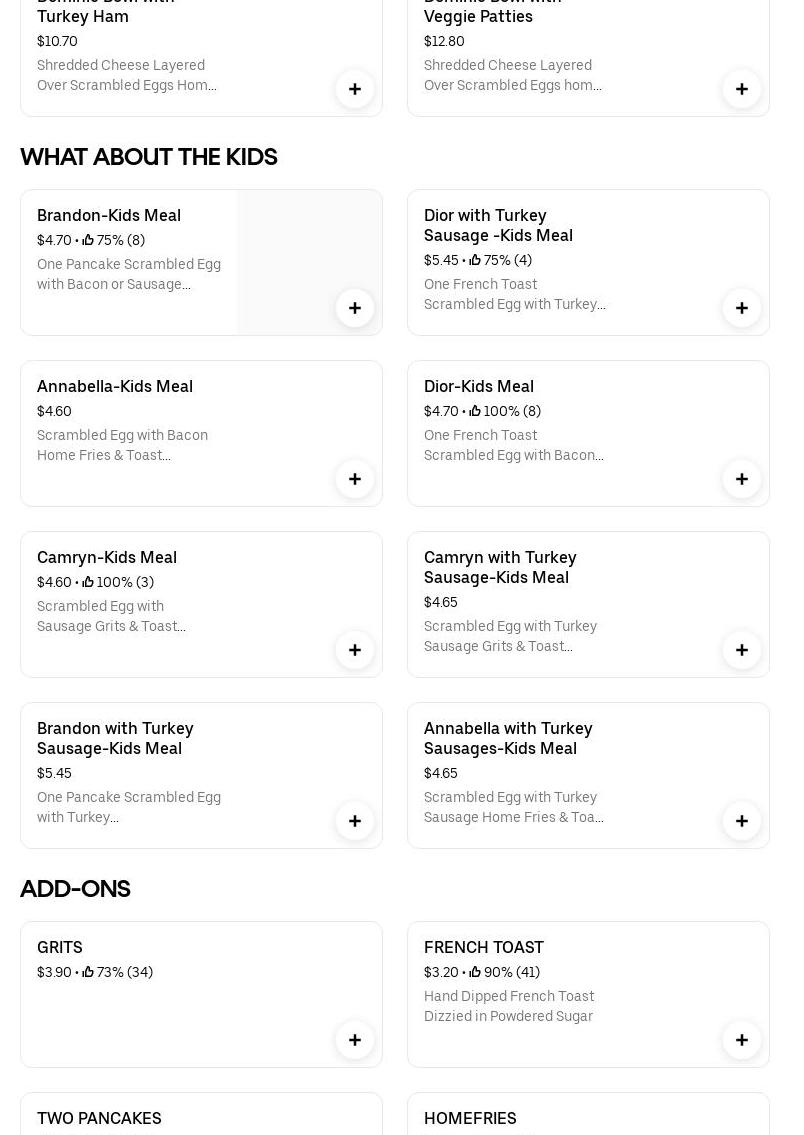Viewport: 804px width, 1135px height.
Task: Open the Camryn-Kids Meal title
Action: click(x=107, y=557)
